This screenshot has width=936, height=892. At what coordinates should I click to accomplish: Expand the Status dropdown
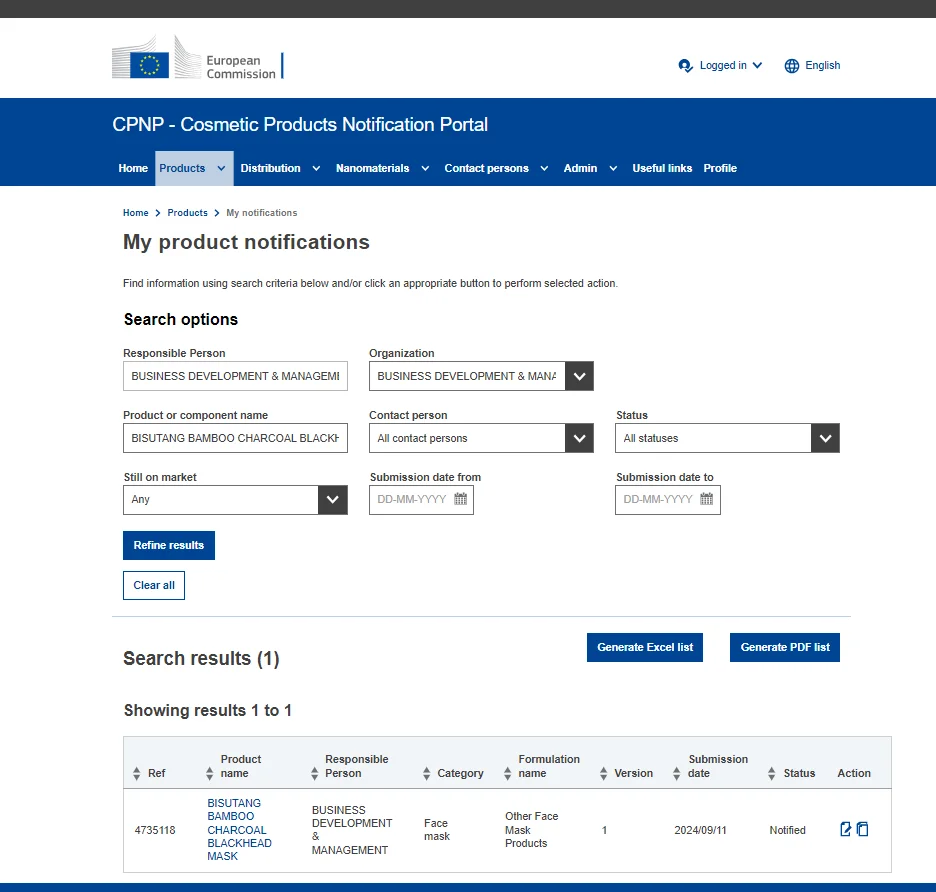click(825, 438)
